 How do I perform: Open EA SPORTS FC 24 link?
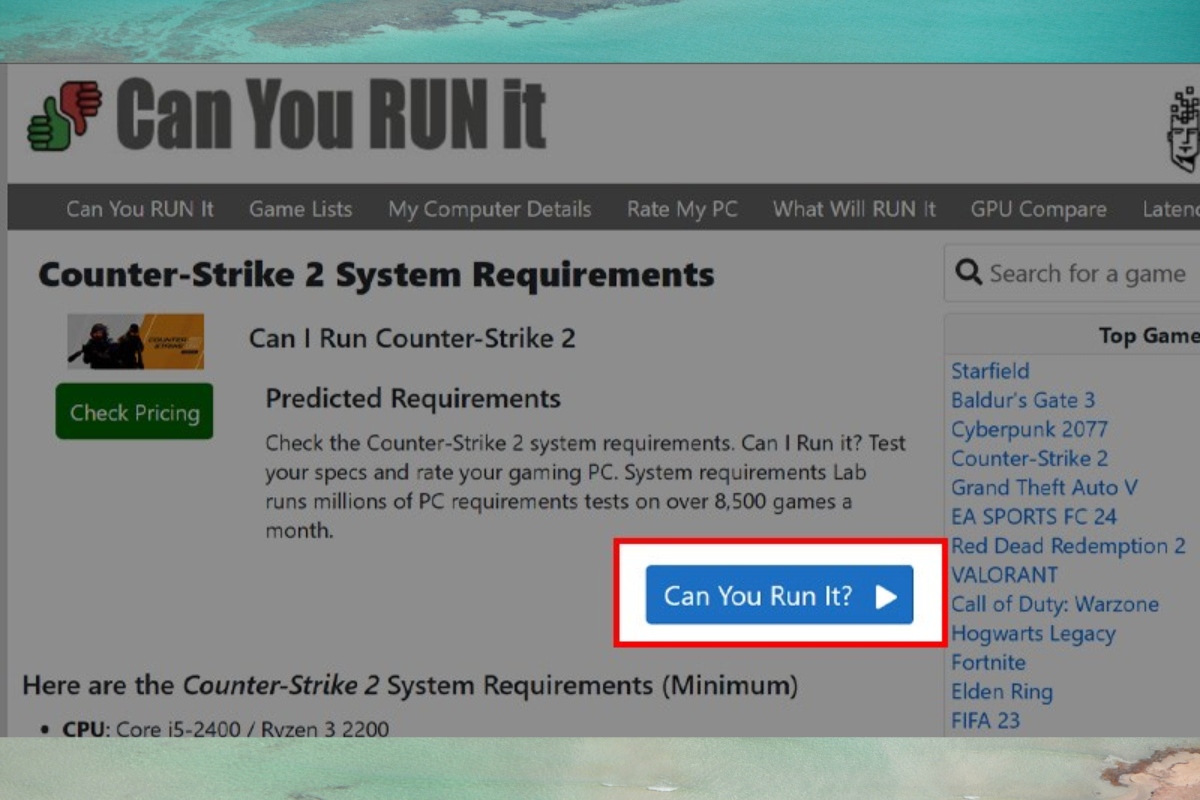(x=1034, y=516)
